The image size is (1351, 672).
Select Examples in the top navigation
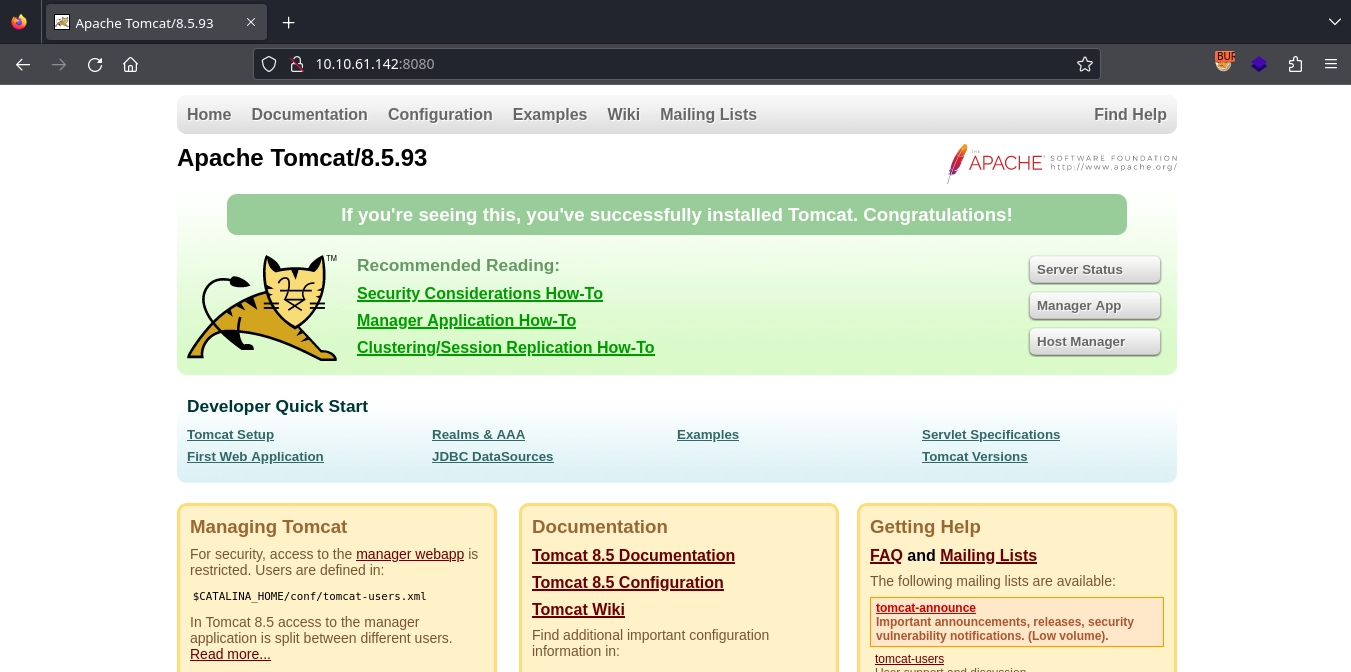point(549,114)
